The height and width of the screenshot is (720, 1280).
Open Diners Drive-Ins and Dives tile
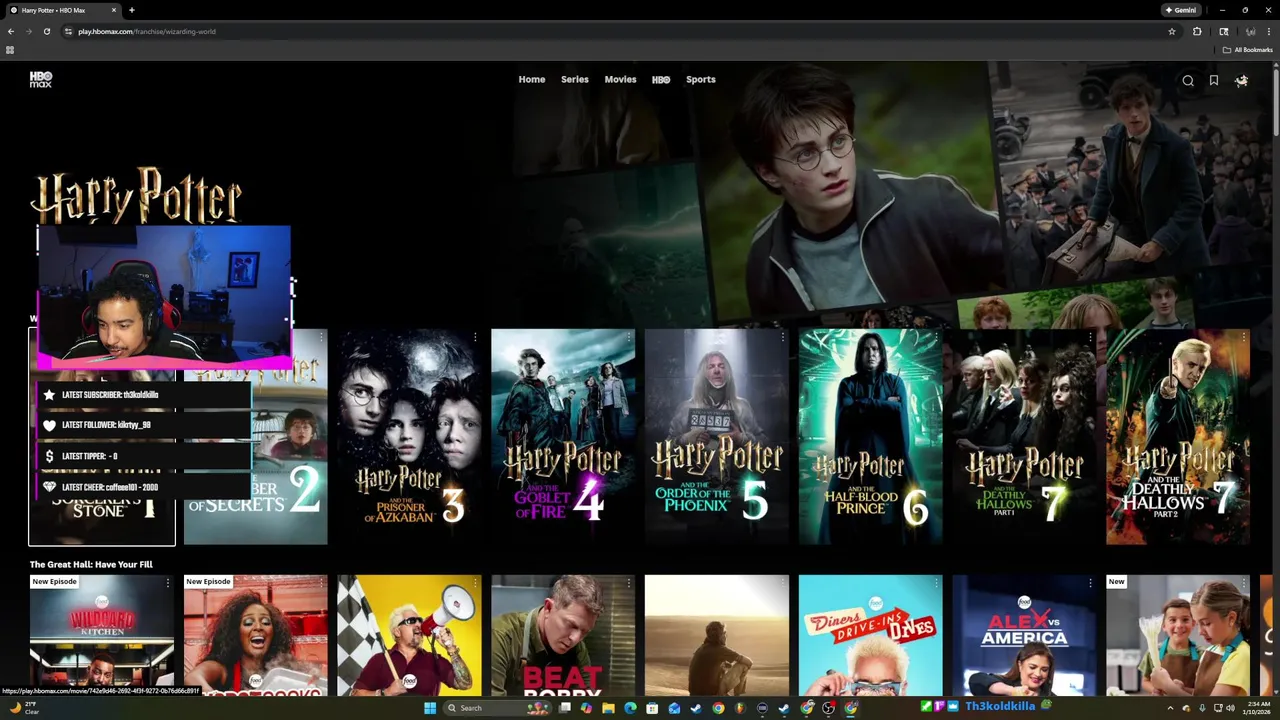pos(870,635)
